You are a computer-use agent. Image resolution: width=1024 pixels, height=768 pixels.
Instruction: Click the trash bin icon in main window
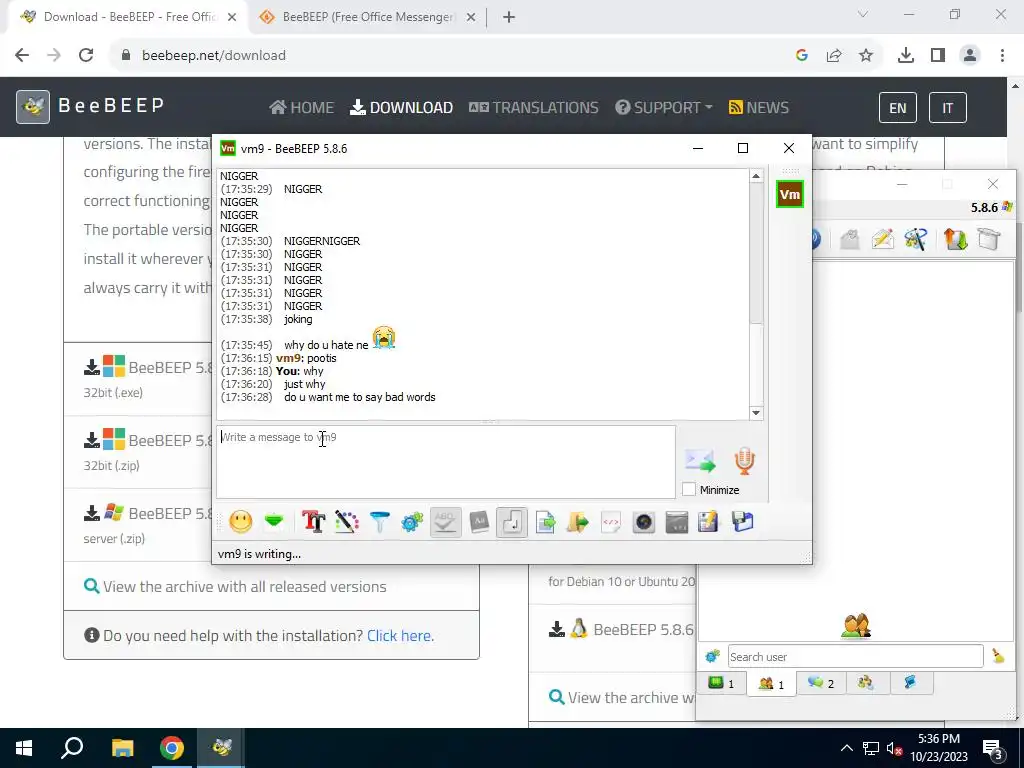pos(989,240)
